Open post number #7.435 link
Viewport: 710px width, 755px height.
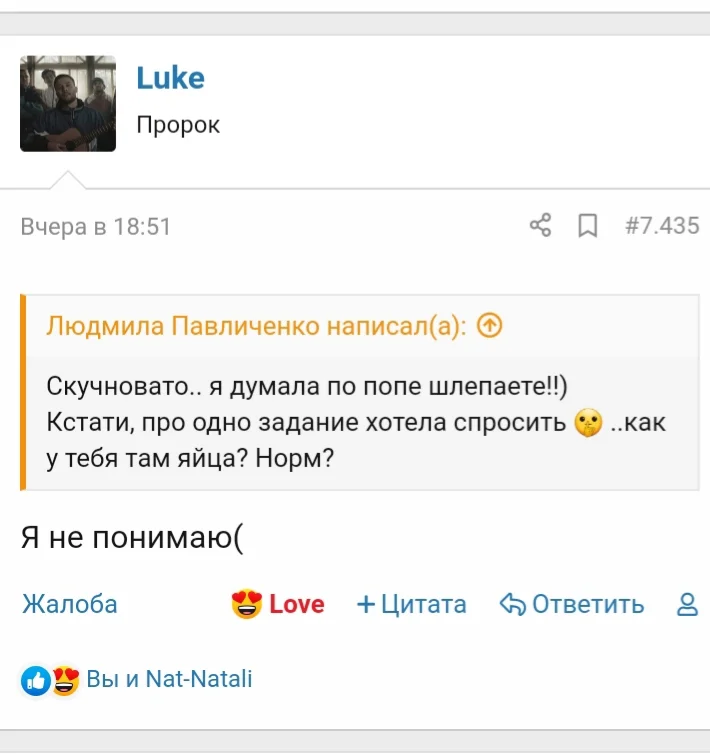pyautogui.click(x=662, y=226)
